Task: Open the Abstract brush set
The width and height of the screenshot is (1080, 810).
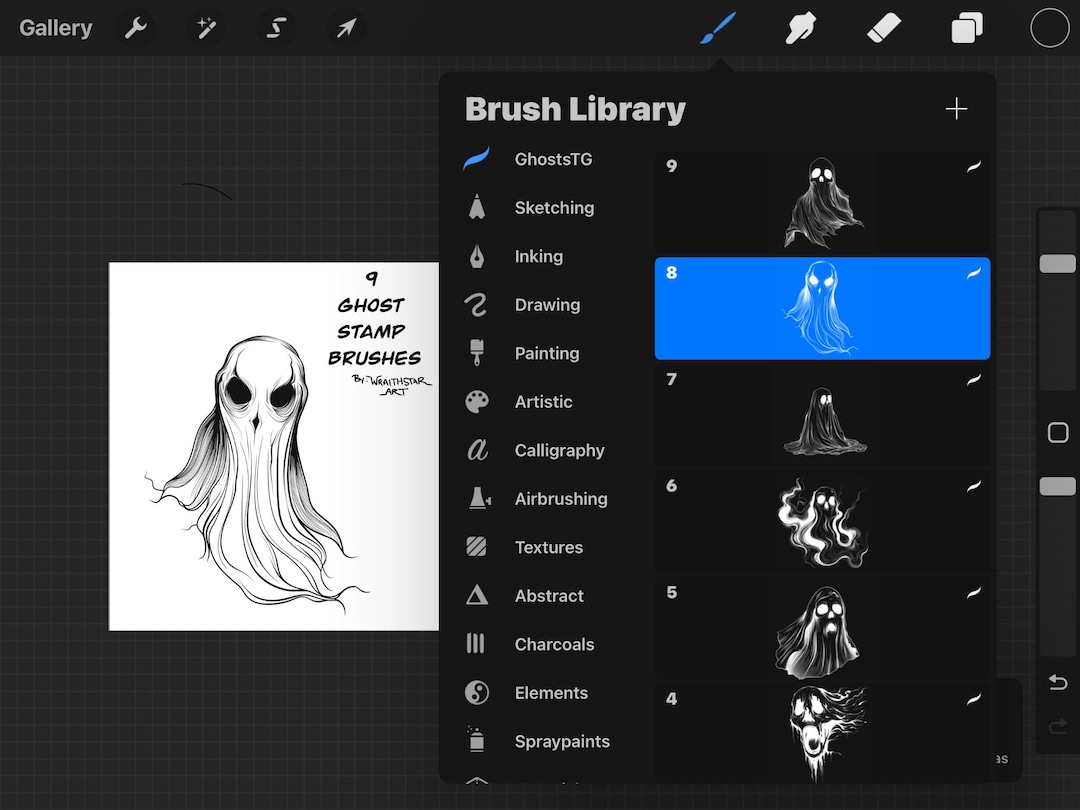Action: [x=549, y=596]
